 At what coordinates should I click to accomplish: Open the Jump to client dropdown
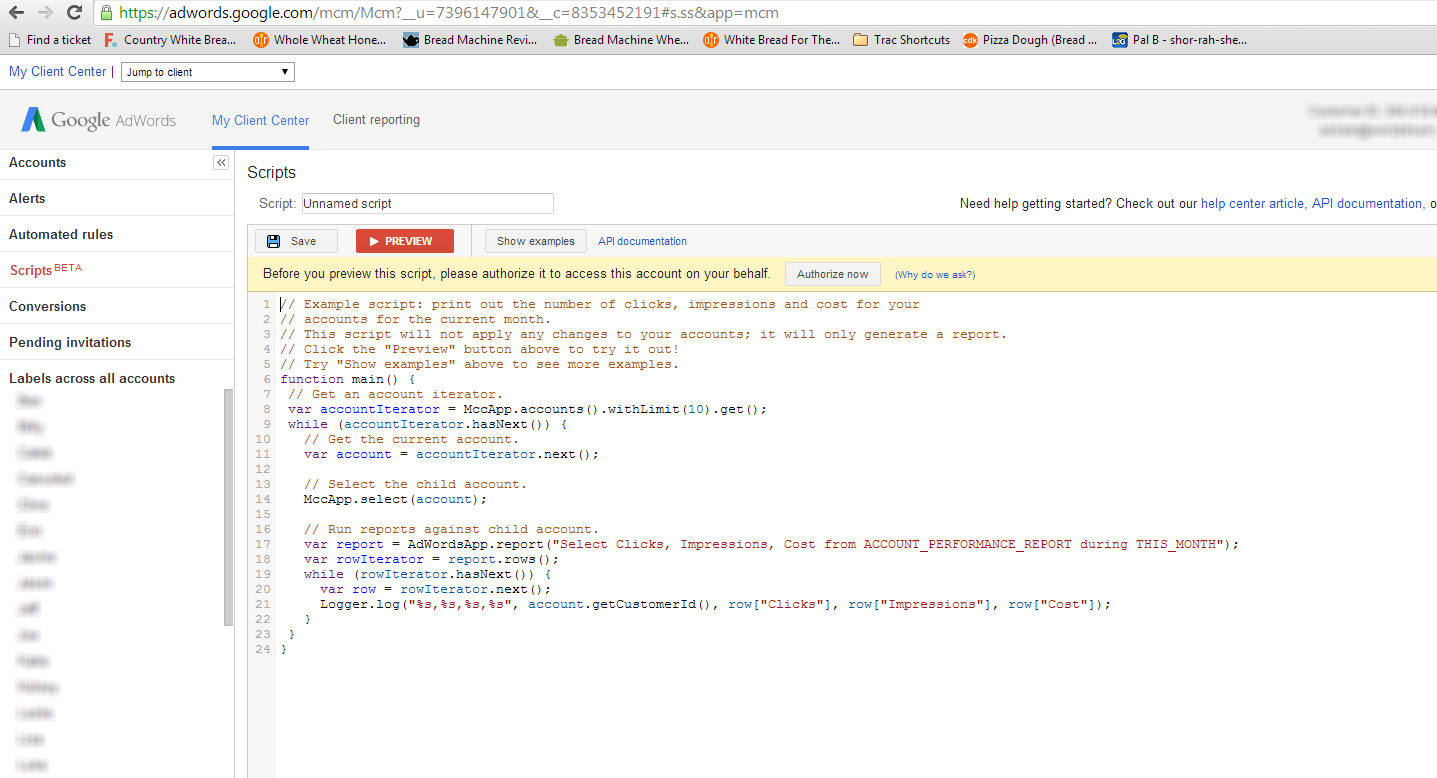[x=208, y=72]
